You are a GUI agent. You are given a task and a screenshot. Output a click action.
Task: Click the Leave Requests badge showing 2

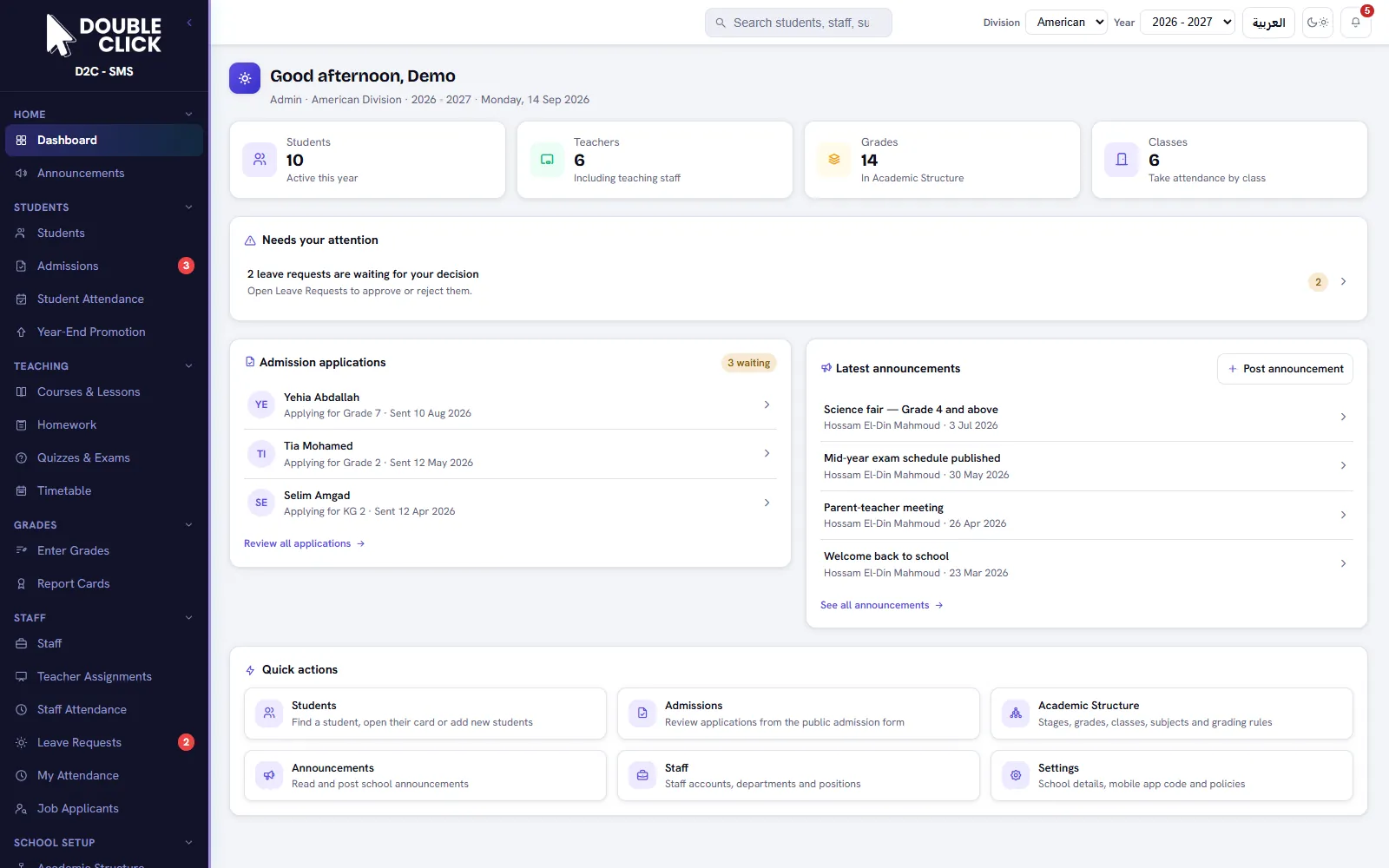click(186, 742)
